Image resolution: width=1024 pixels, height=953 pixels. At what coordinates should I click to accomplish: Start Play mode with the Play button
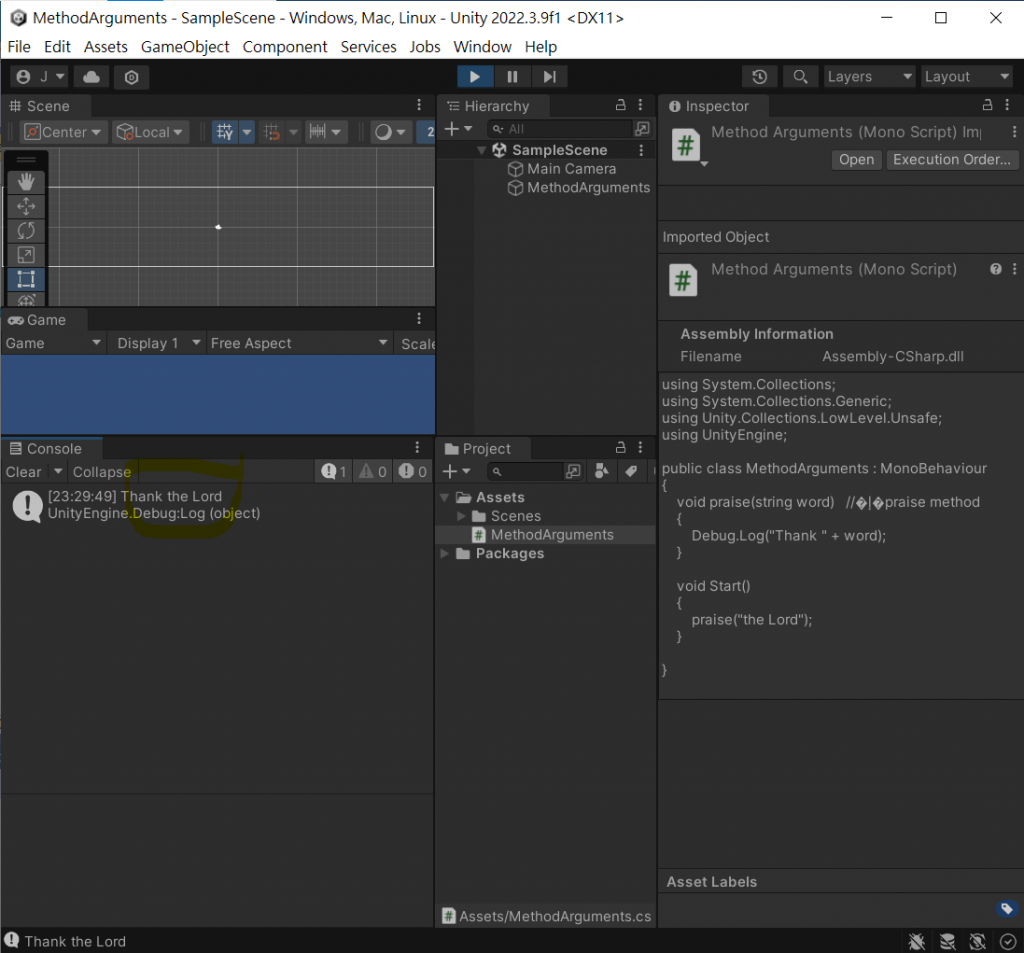pyautogui.click(x=475, y=76)
